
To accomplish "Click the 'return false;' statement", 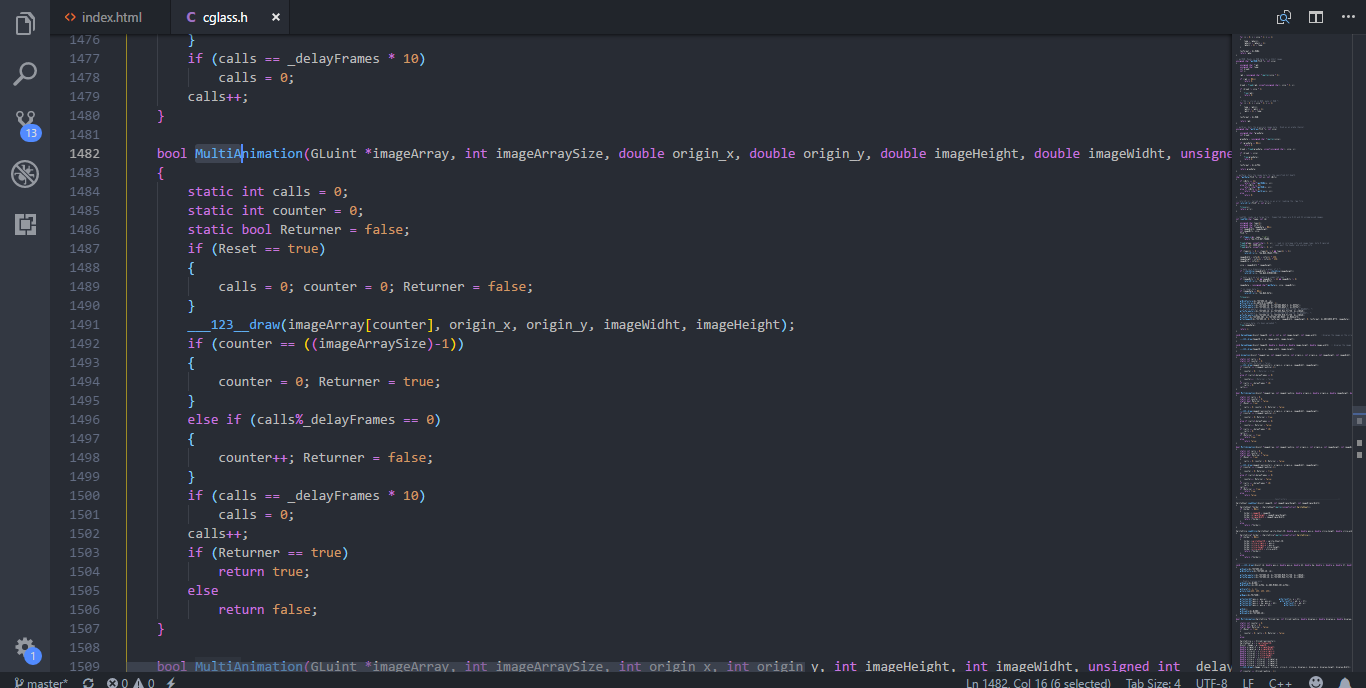I will click(268, 609).
